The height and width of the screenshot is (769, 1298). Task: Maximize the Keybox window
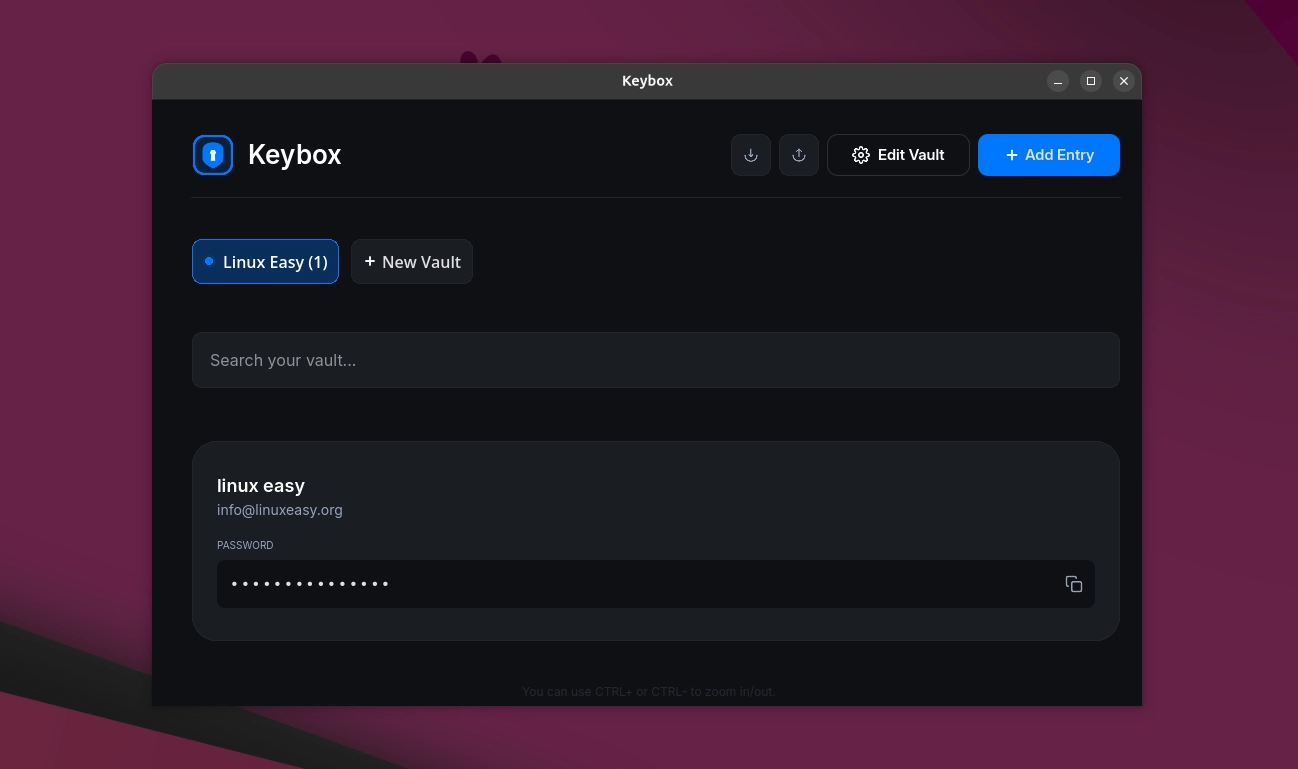(1091, 81)
